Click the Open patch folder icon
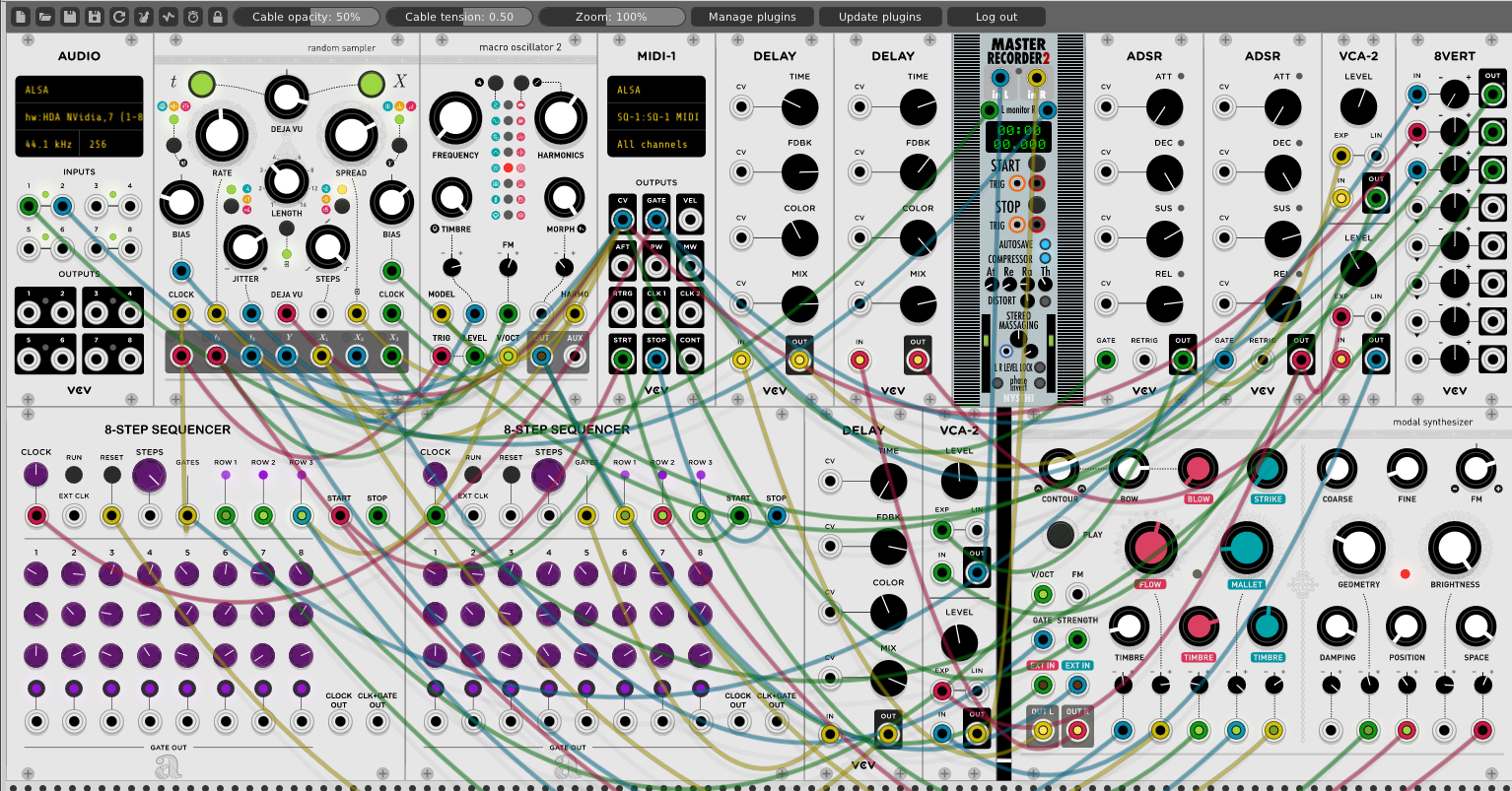The height and width of the screenshot is (791, 1512). point(45,17)
